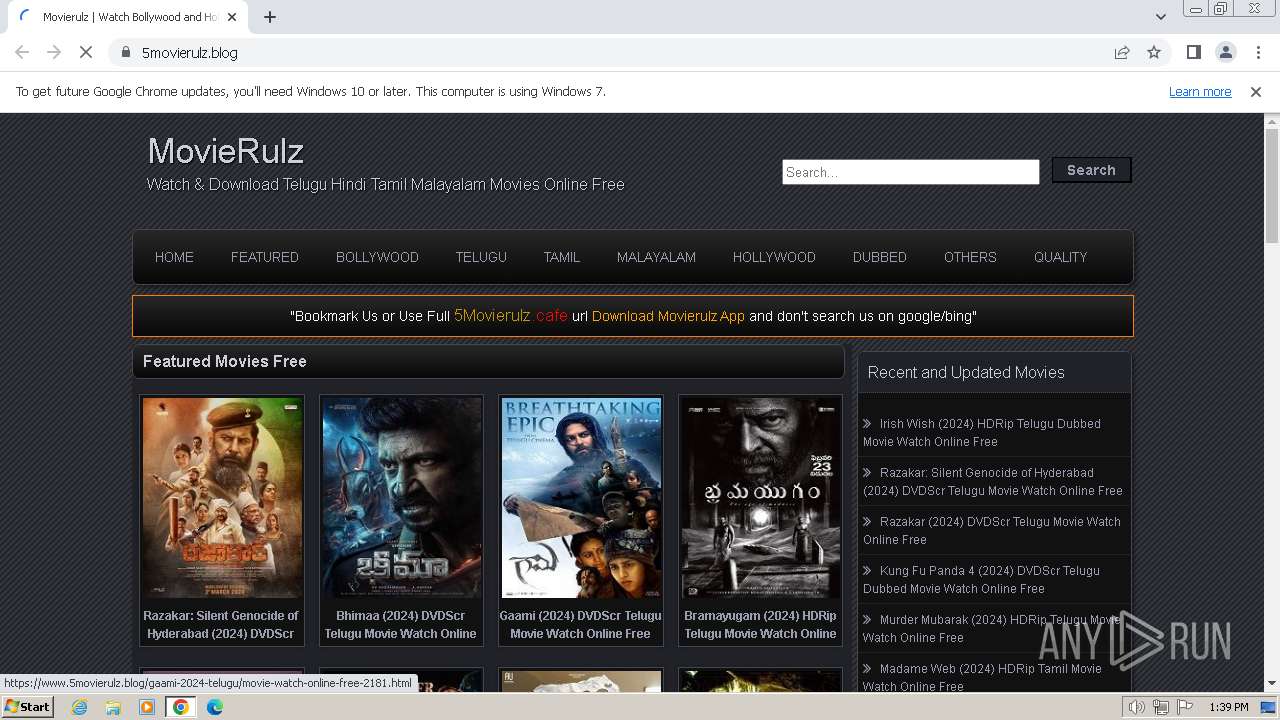Open File Explorer from taskbar
Viewport: 1280px width, 720px height.
click(x=113, y=707)
